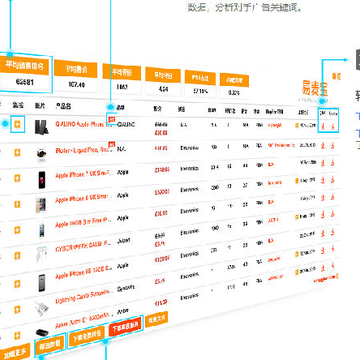Open Lightning Cable Syncwire product link

(x=83, y=296)
